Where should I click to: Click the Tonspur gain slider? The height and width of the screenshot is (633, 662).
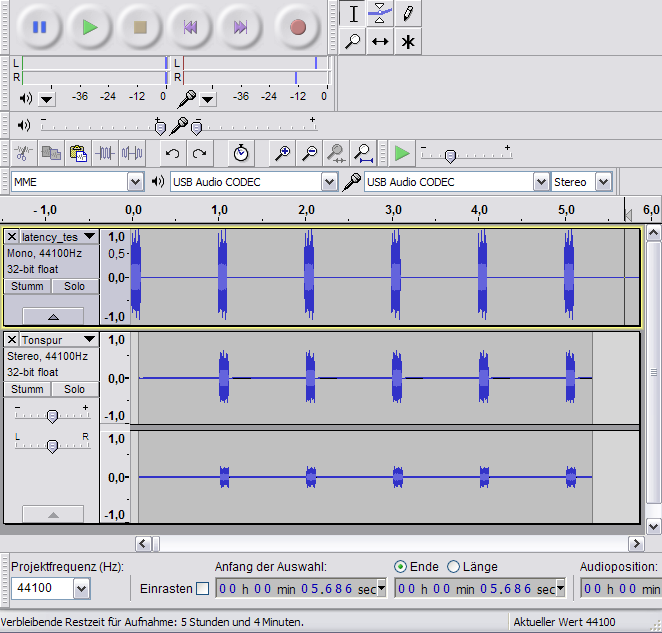tap(52, 415)
